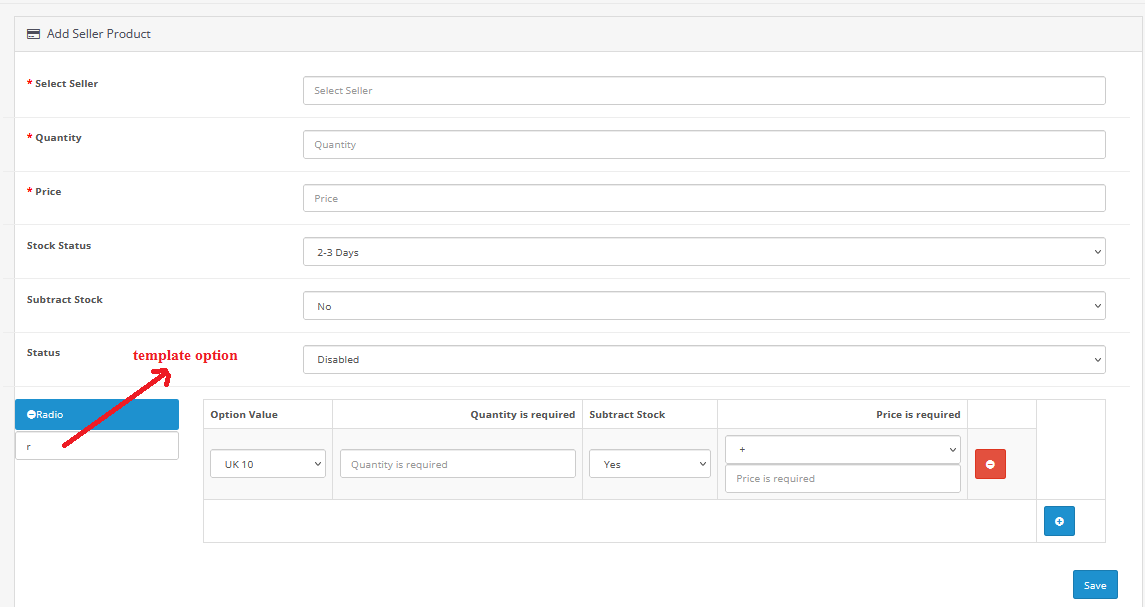Click the Price input field

point(704,198)
